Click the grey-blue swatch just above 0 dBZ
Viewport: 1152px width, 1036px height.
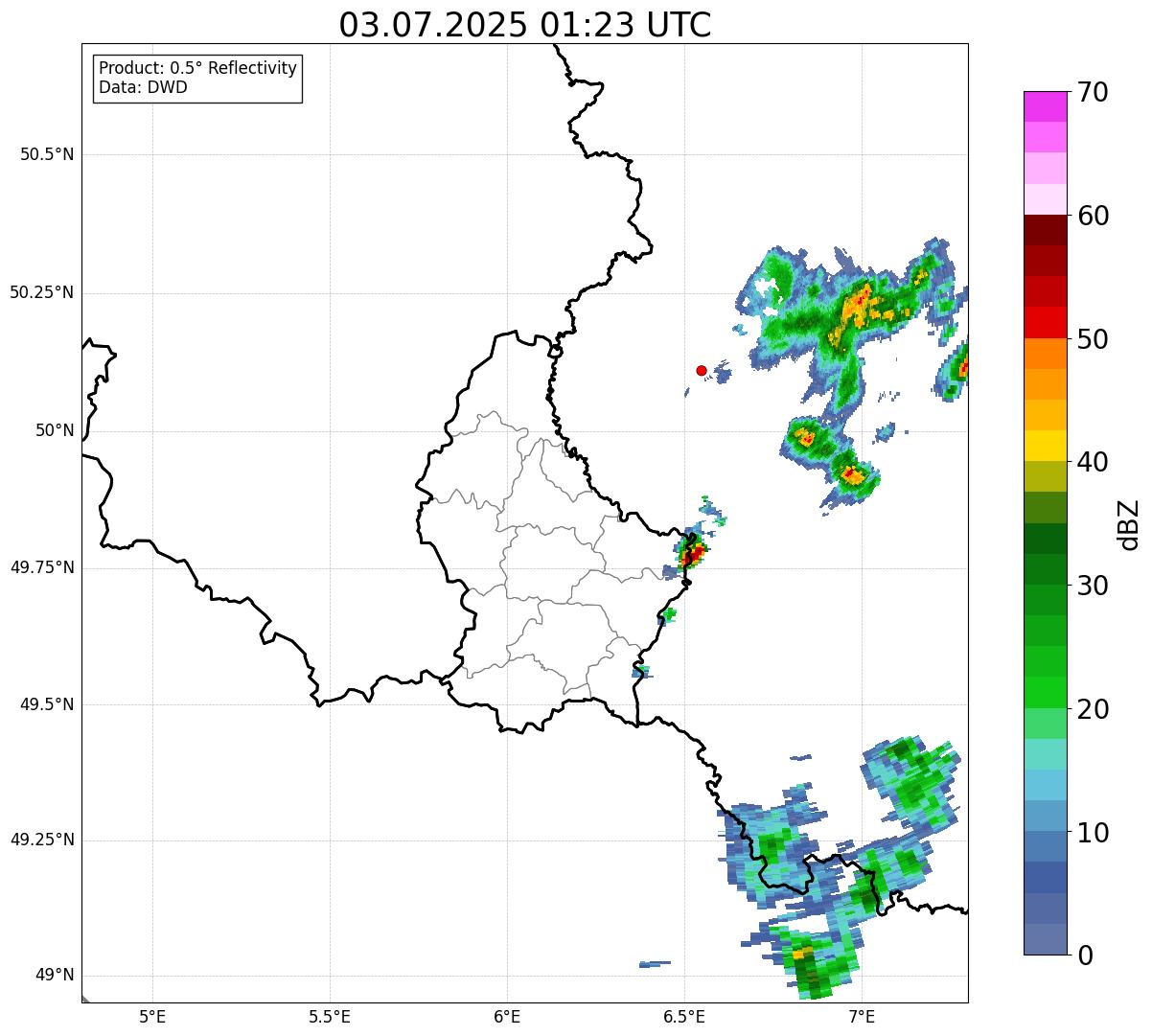[x=1046, y=939]
